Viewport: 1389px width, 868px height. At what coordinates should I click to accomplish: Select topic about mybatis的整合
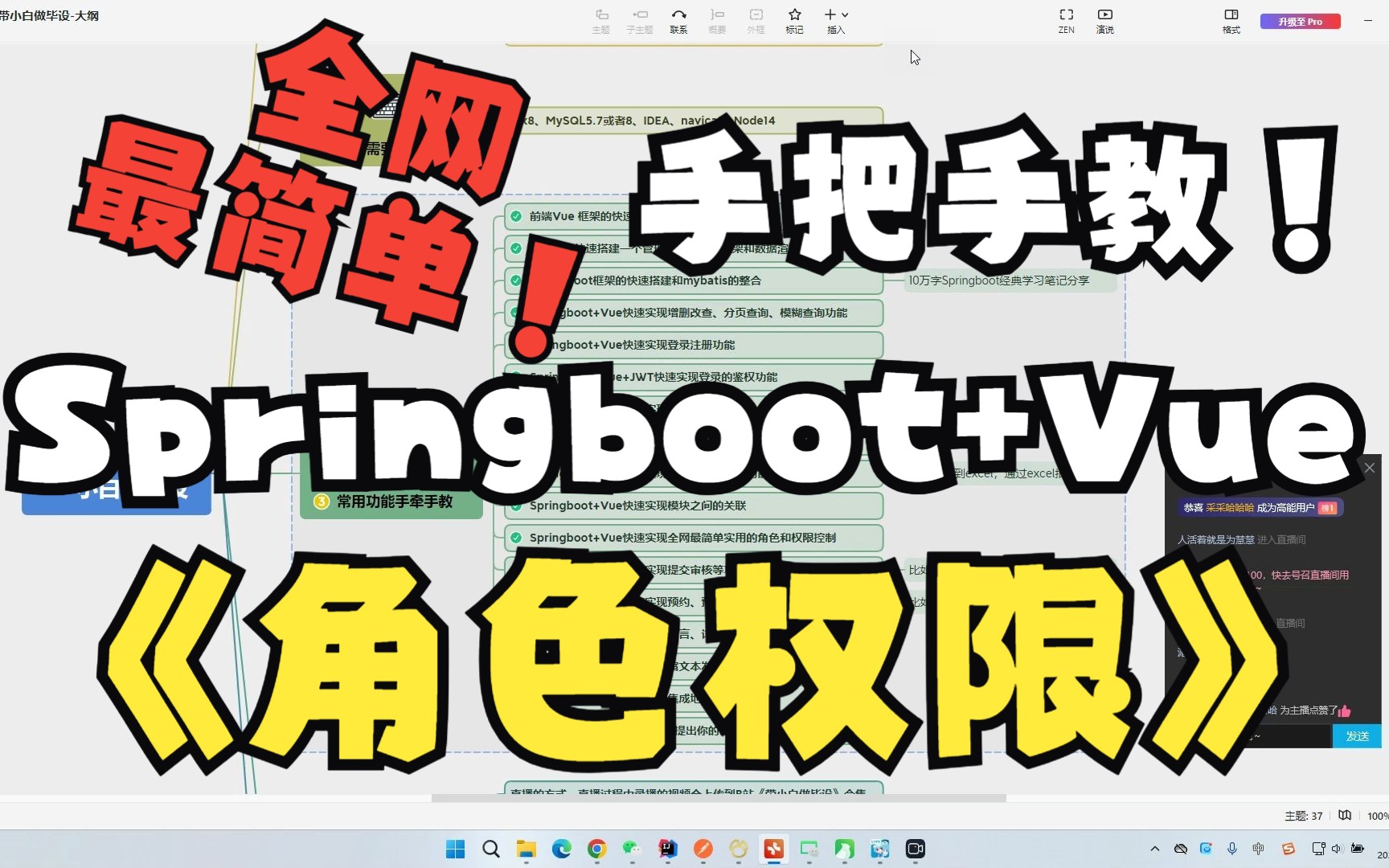click(x=694, y=280)
